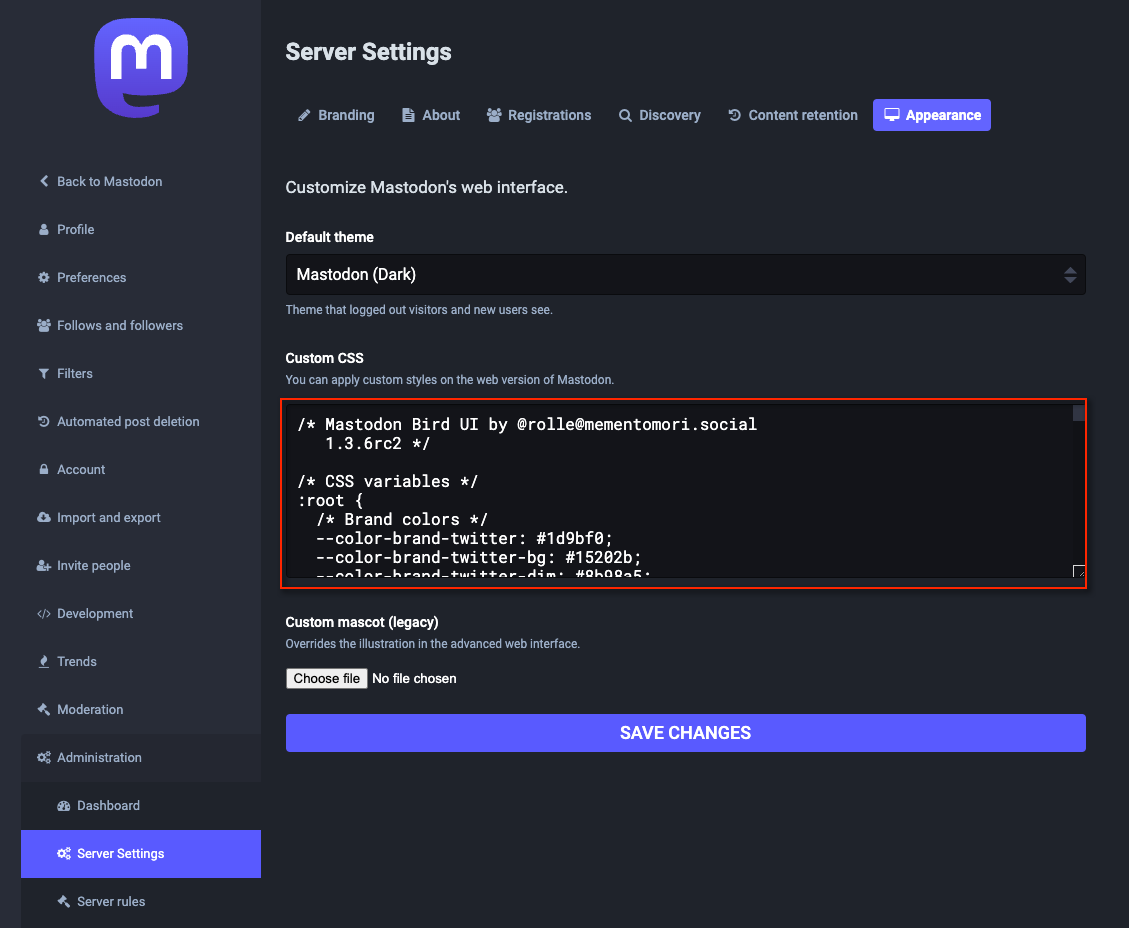The width and height of the screenshot is (1129, 928).
Task: Open the Administration sidebar section
Action: pyautogui.click(x=140, y=757)
